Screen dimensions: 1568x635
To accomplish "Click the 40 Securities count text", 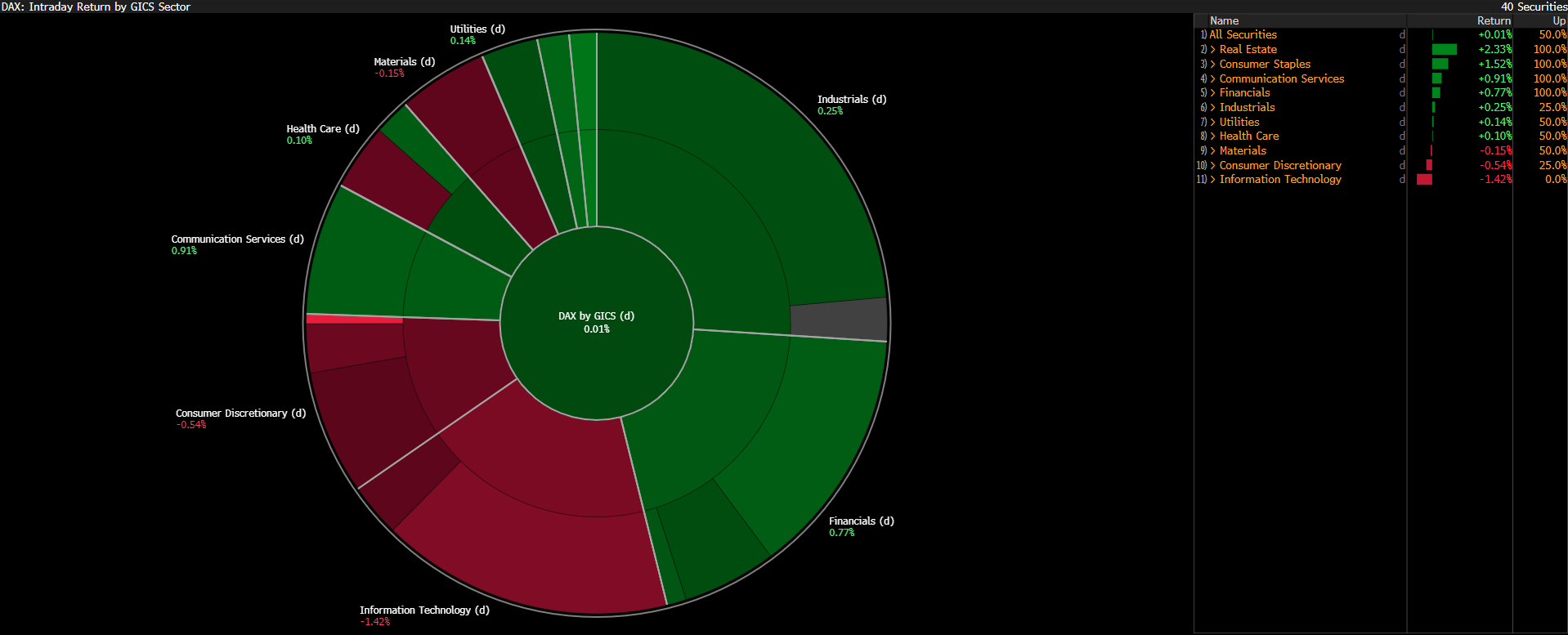I will coord(1534,7).
